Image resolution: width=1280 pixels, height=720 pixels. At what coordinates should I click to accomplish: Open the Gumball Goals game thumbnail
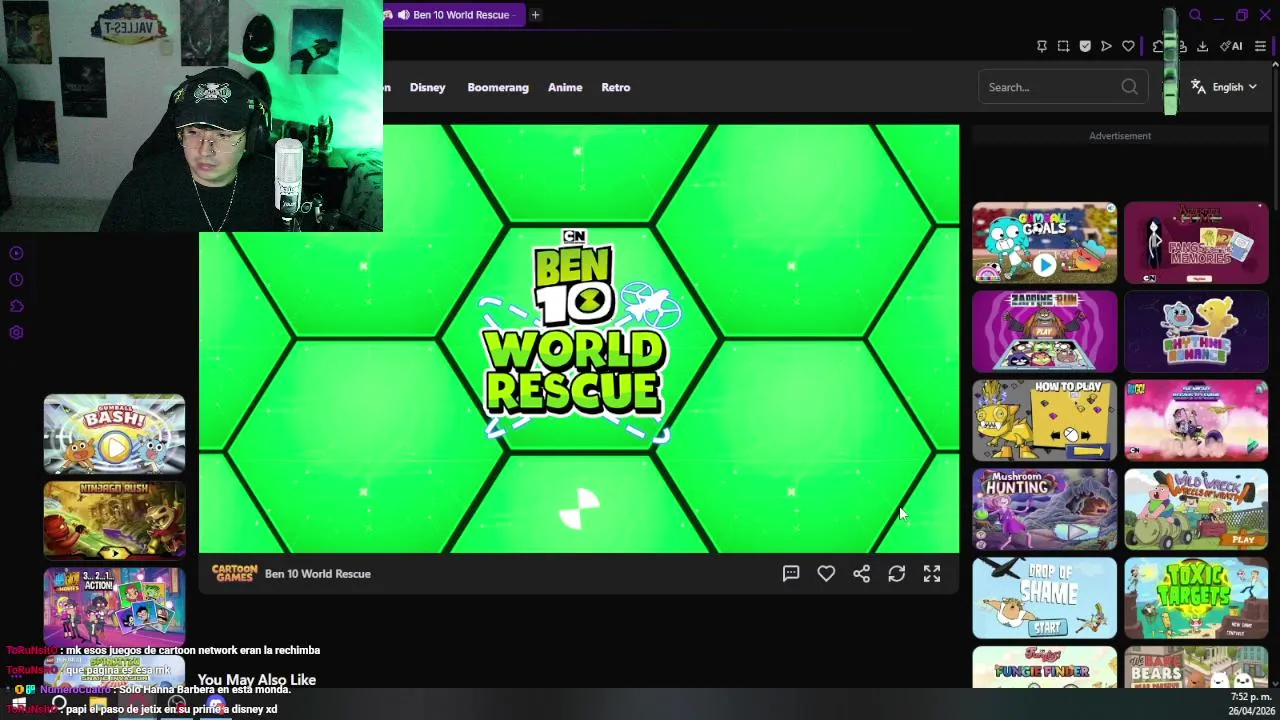point(1045,243)
